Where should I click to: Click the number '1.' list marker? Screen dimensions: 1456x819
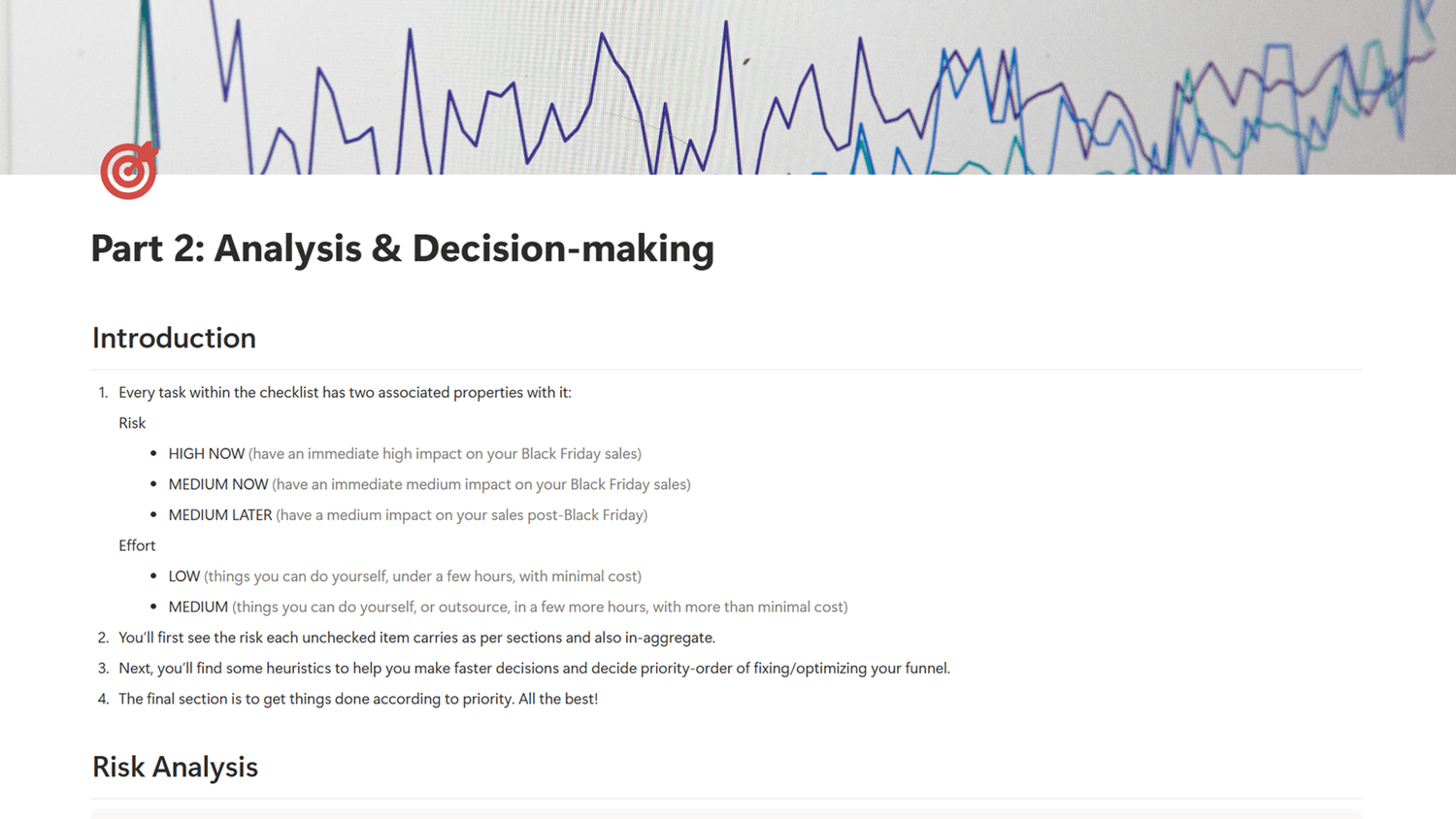click(103, 392)
